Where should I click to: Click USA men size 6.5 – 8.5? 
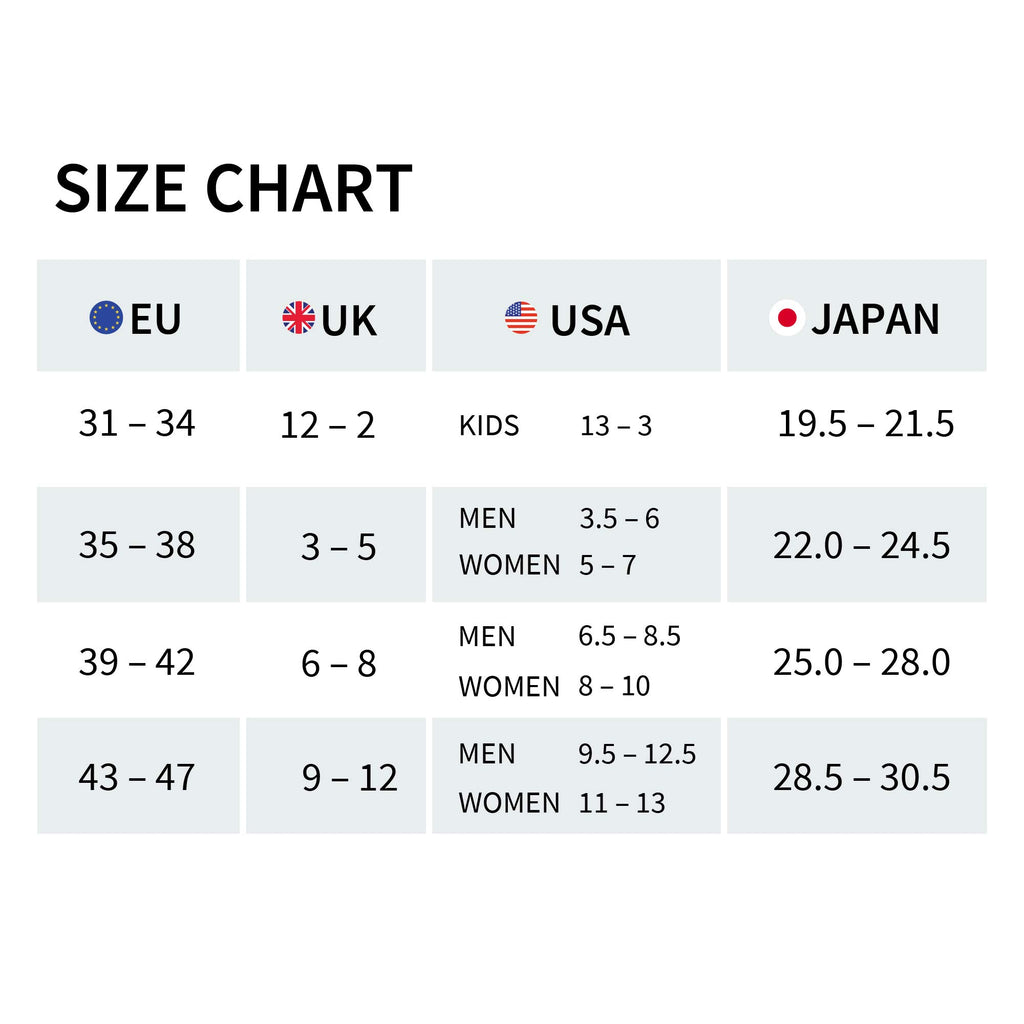[630, 635]
